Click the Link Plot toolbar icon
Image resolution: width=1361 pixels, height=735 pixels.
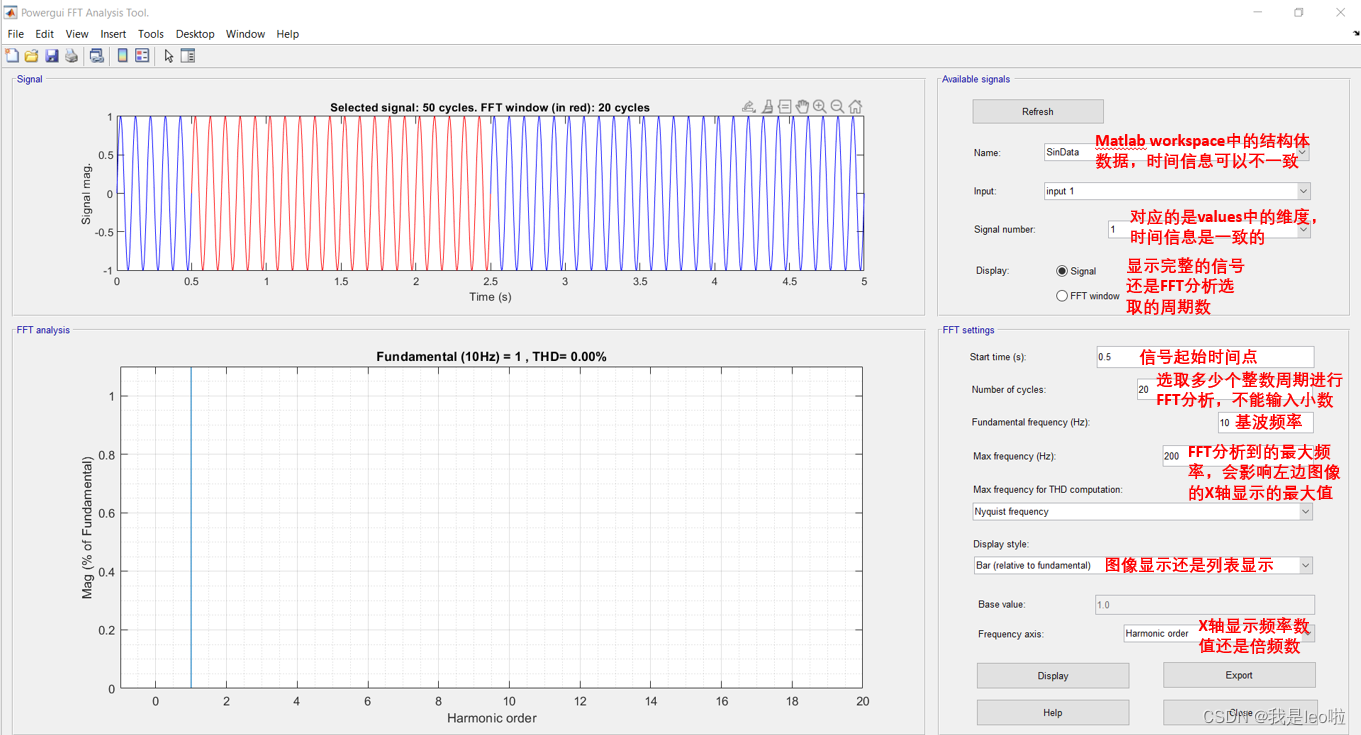[96, 56]
